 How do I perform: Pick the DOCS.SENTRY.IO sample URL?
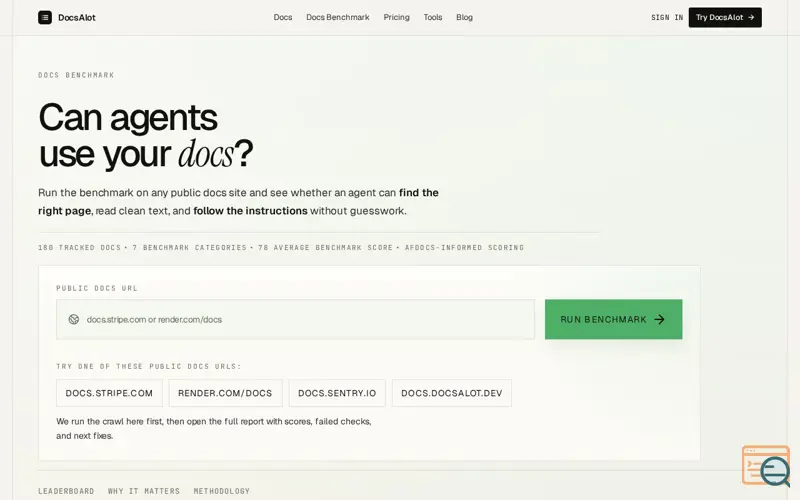pyautogui.click(x=337, y=393)
